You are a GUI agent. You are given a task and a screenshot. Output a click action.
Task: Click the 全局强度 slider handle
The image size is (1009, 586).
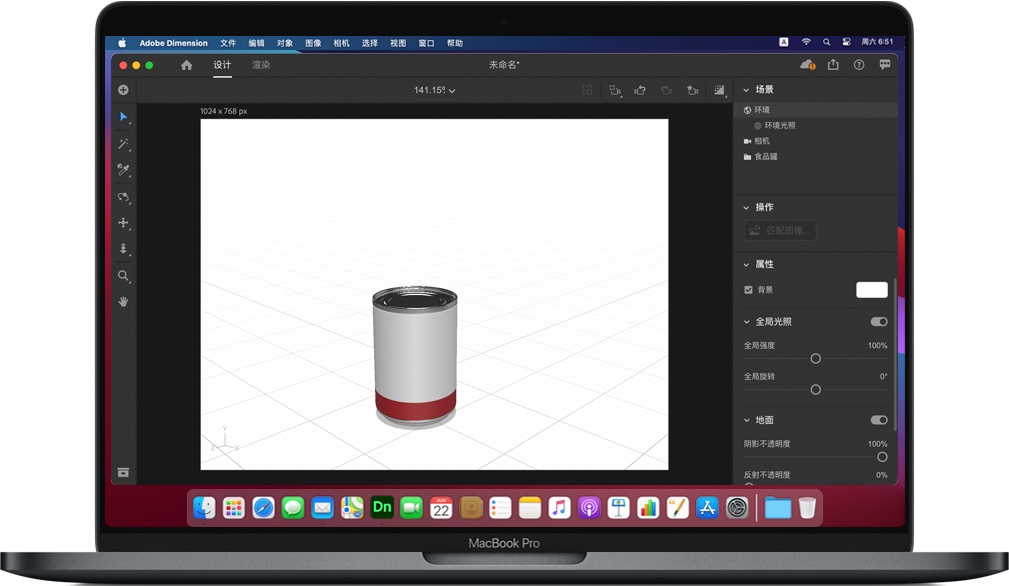pos(816,358)
